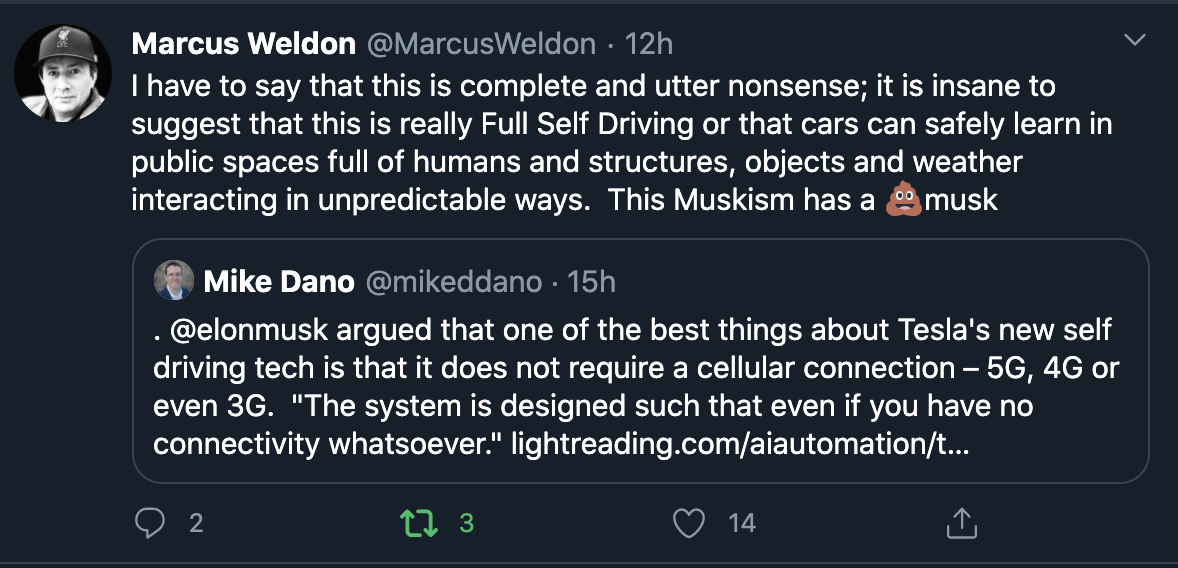Click the share tweet icon
The image size is (1178, 568).
point(959,522)
